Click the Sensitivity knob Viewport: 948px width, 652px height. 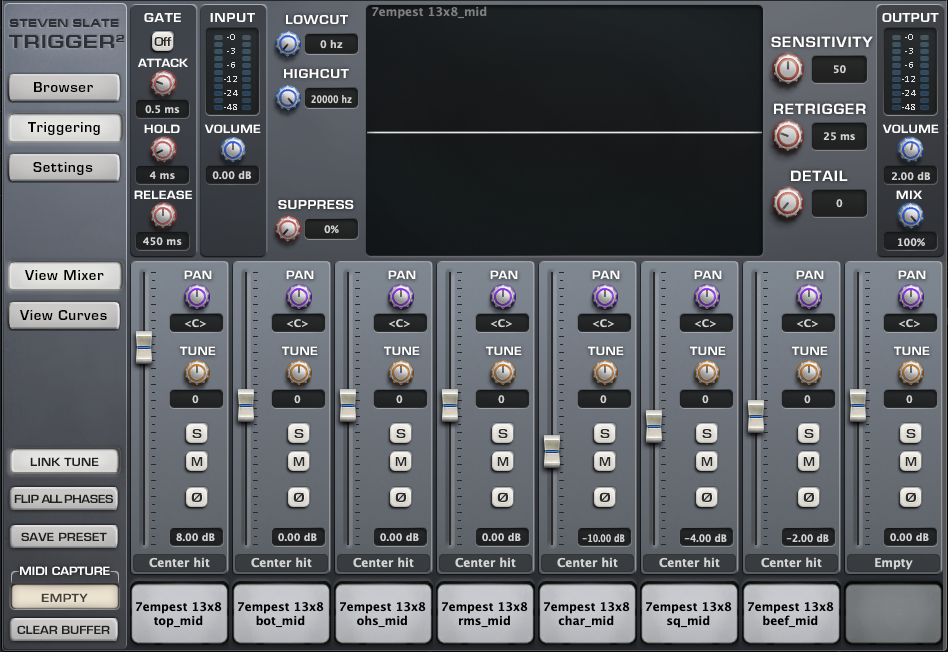point(788,69)
